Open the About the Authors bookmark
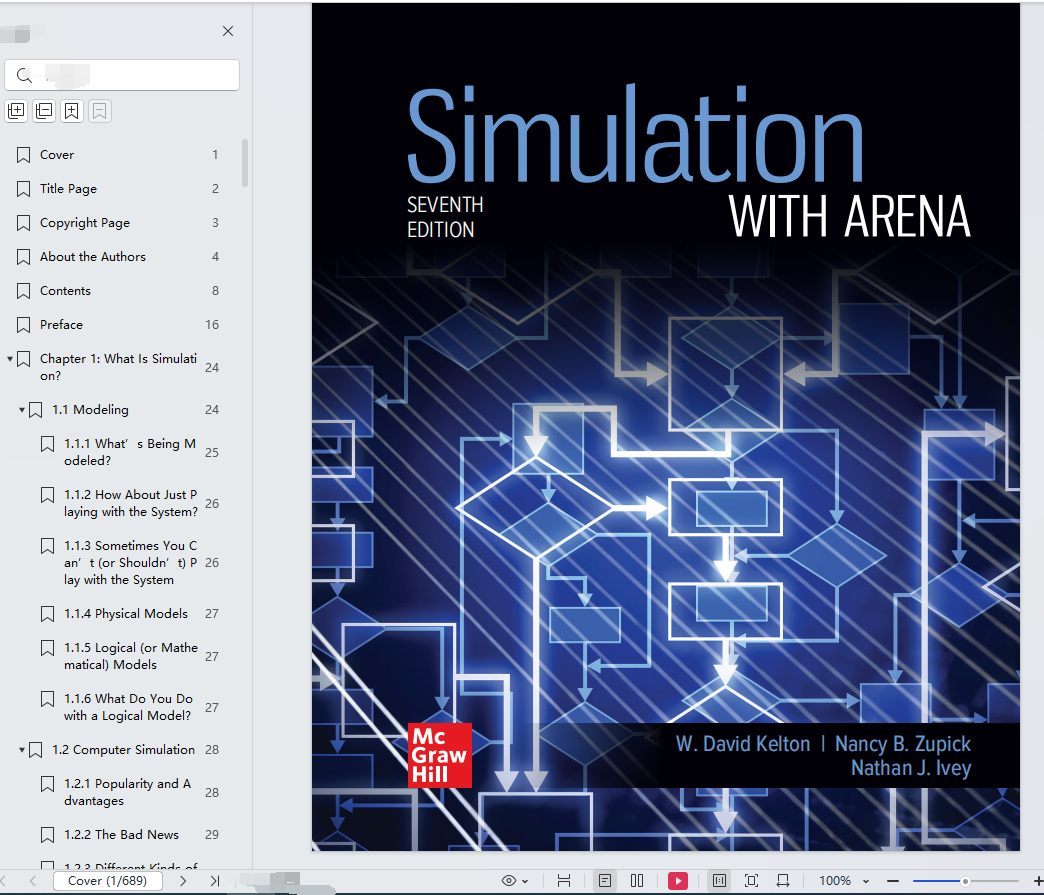The height and width of the screenshot is (895, 1044). 93,256
